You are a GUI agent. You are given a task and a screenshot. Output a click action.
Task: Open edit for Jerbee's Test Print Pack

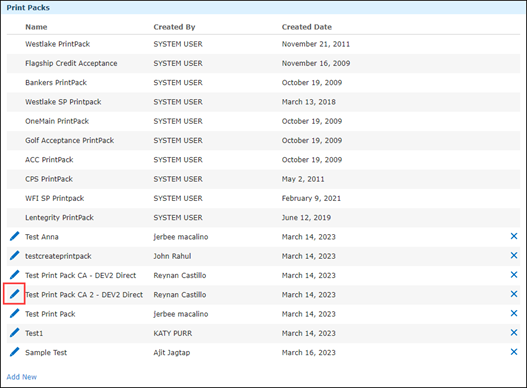pos(14,313)
